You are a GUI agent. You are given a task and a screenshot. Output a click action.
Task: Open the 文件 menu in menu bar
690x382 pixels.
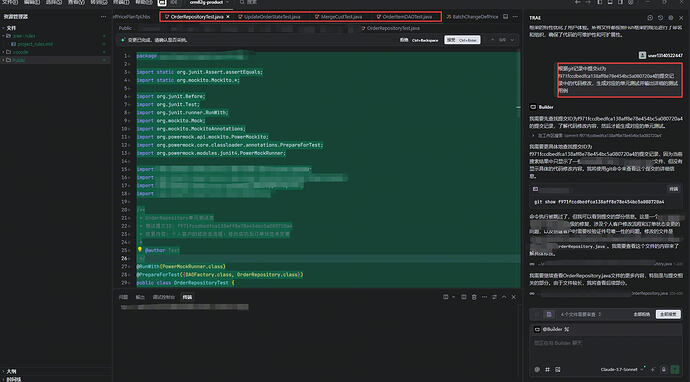coord(10,2)
